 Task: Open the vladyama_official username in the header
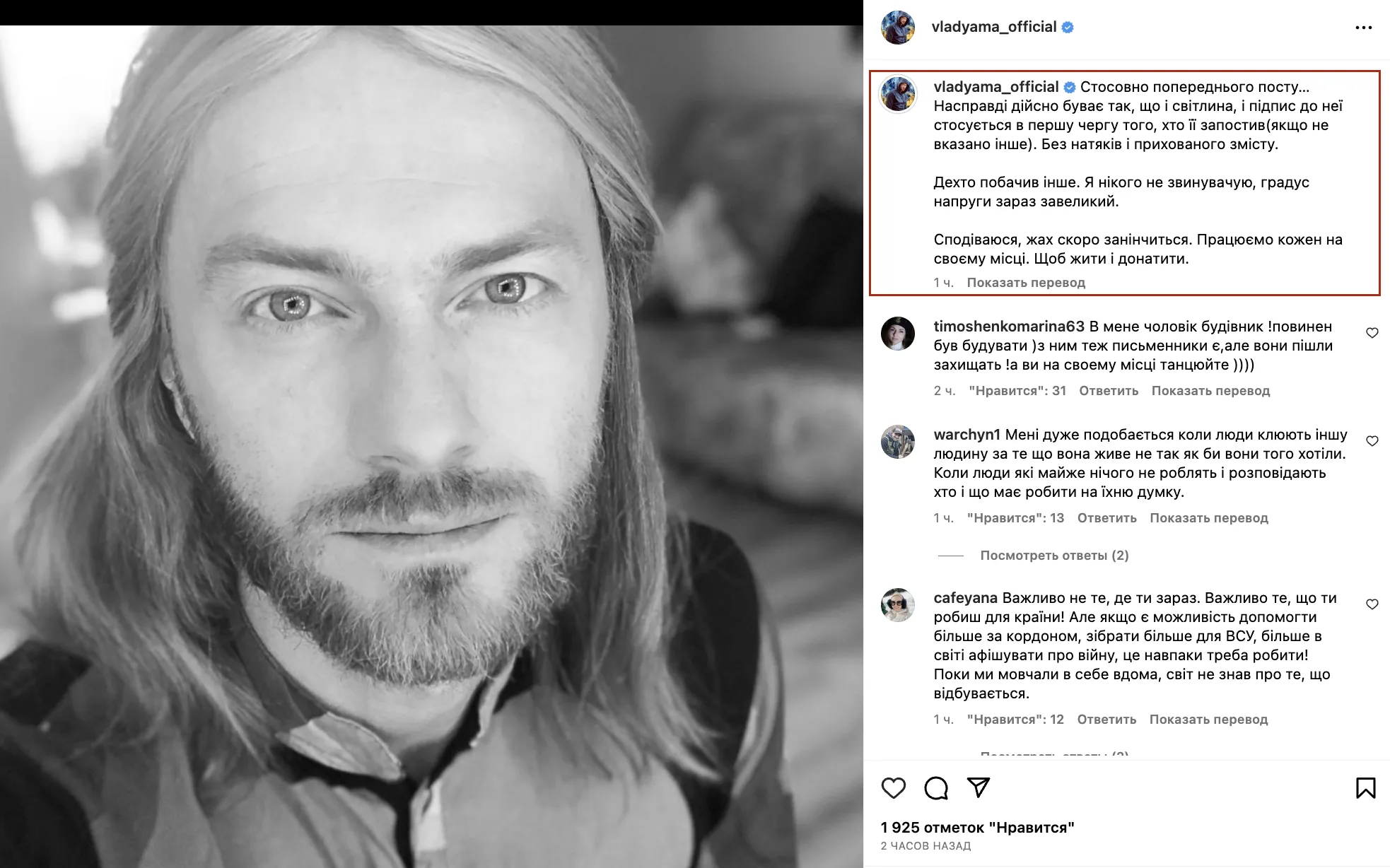pyautogui.click(x=994, y=27)
